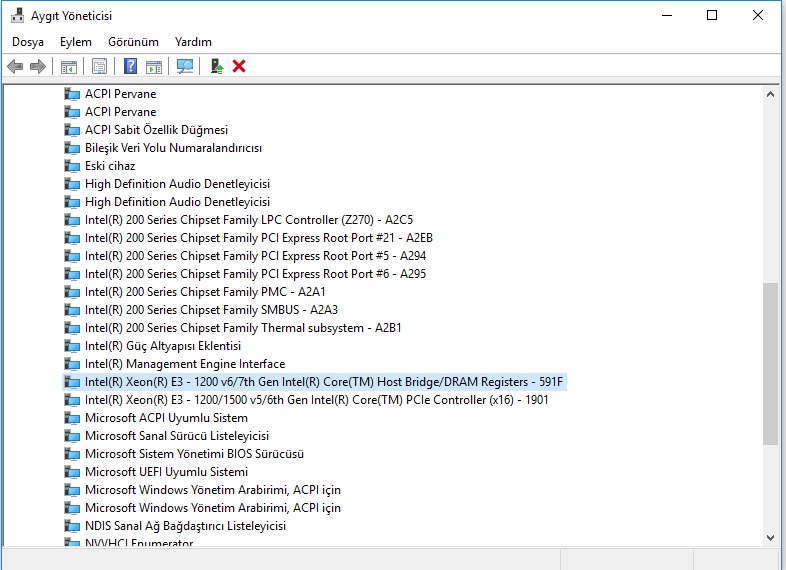Click the vertical scrollbar up arrow
Image resolution: width=786 pixels, height=570 pixels.
pyautogui.click(x=770, y=94)
